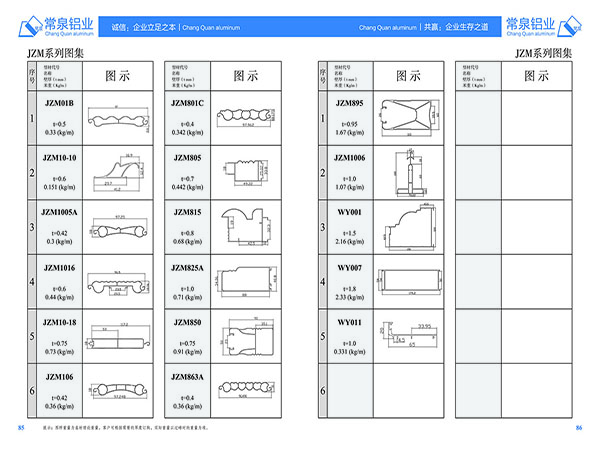Screen dimensions: 600x450
Task: Select the 0.73 (kg/m) weight text
Action: point(59,352)
